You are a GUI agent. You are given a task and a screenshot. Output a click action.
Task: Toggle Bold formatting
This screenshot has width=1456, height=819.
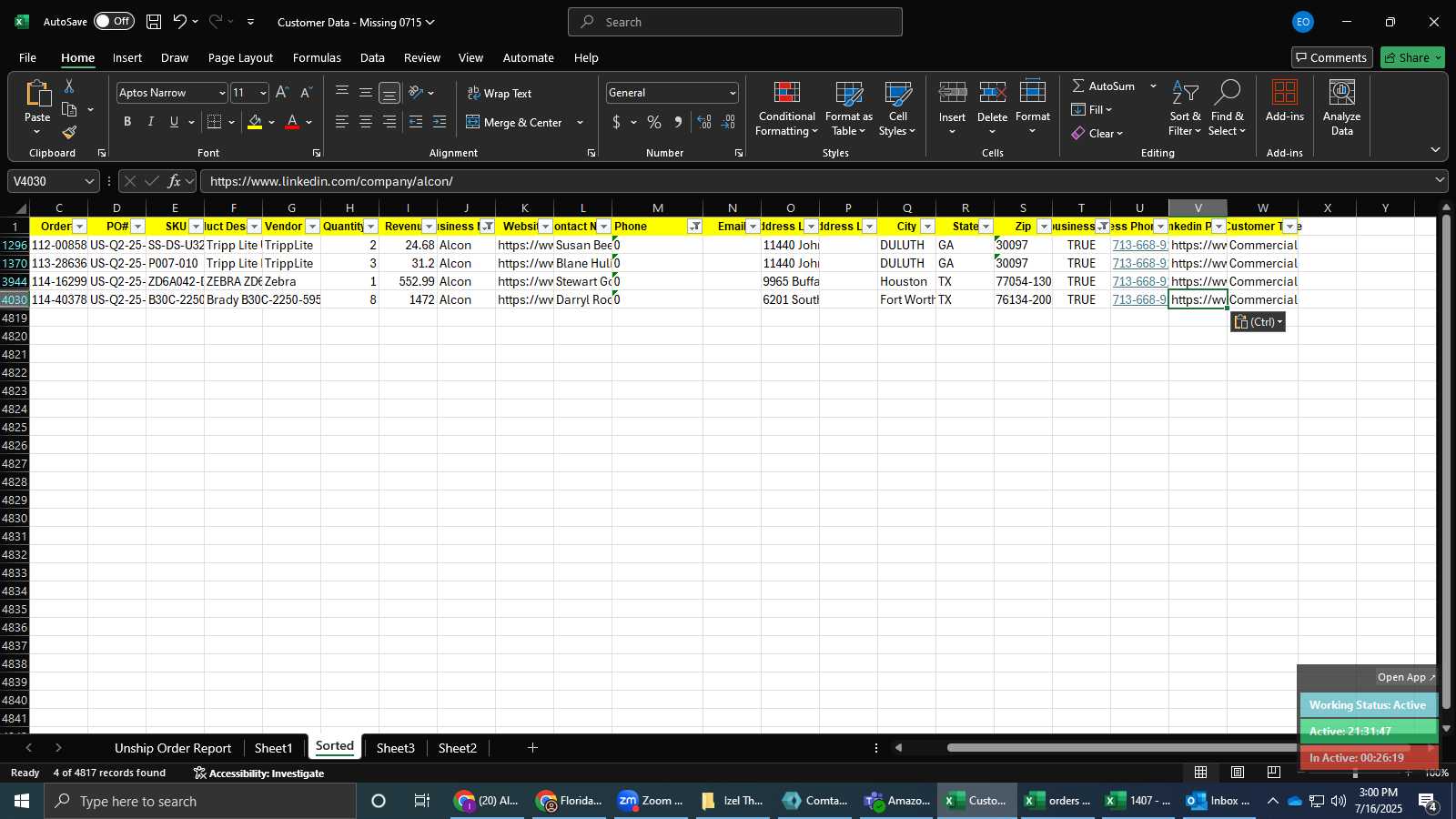tap(127, 122)
